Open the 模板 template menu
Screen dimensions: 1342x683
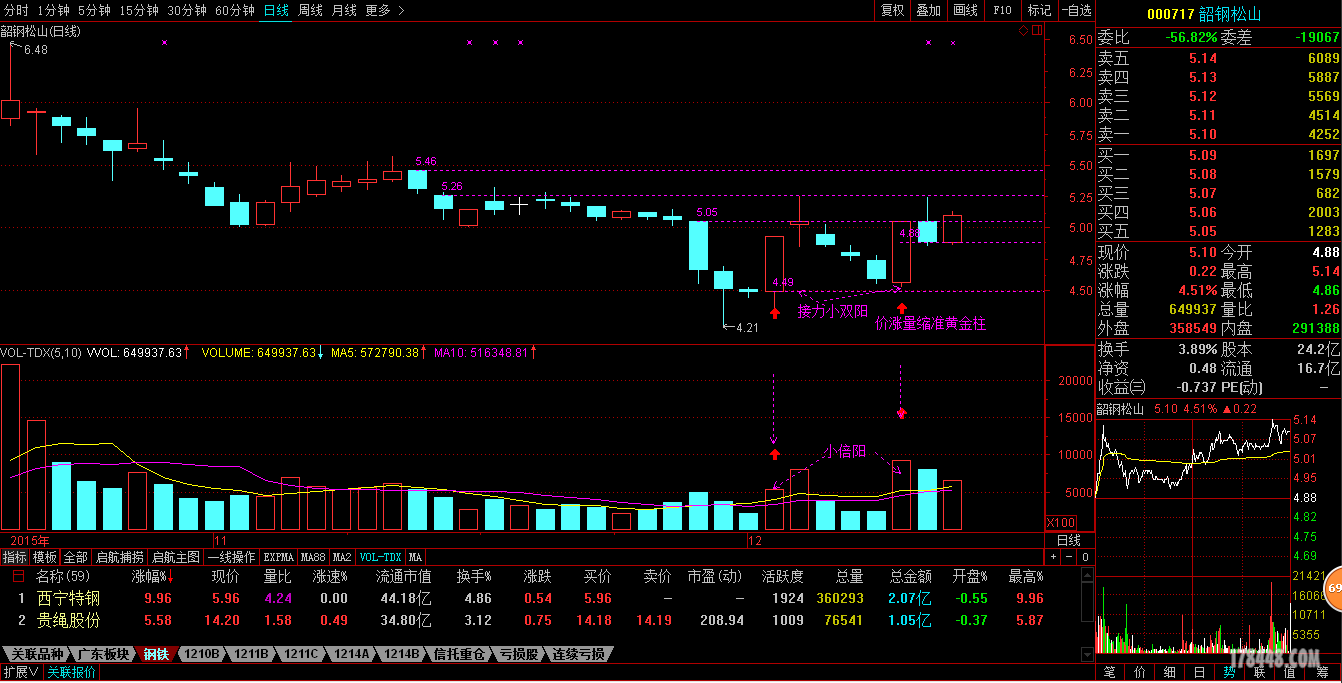coord(45,557)
